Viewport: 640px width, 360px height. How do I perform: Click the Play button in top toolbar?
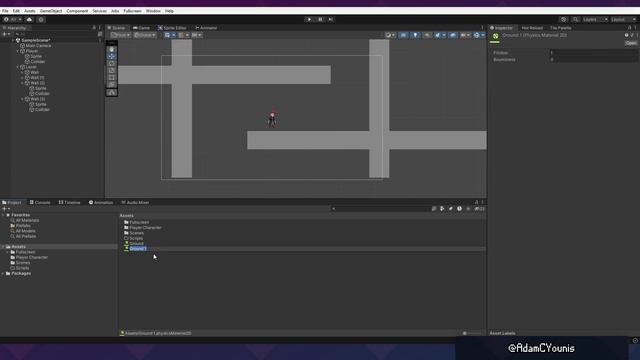(x=309, y=19)
